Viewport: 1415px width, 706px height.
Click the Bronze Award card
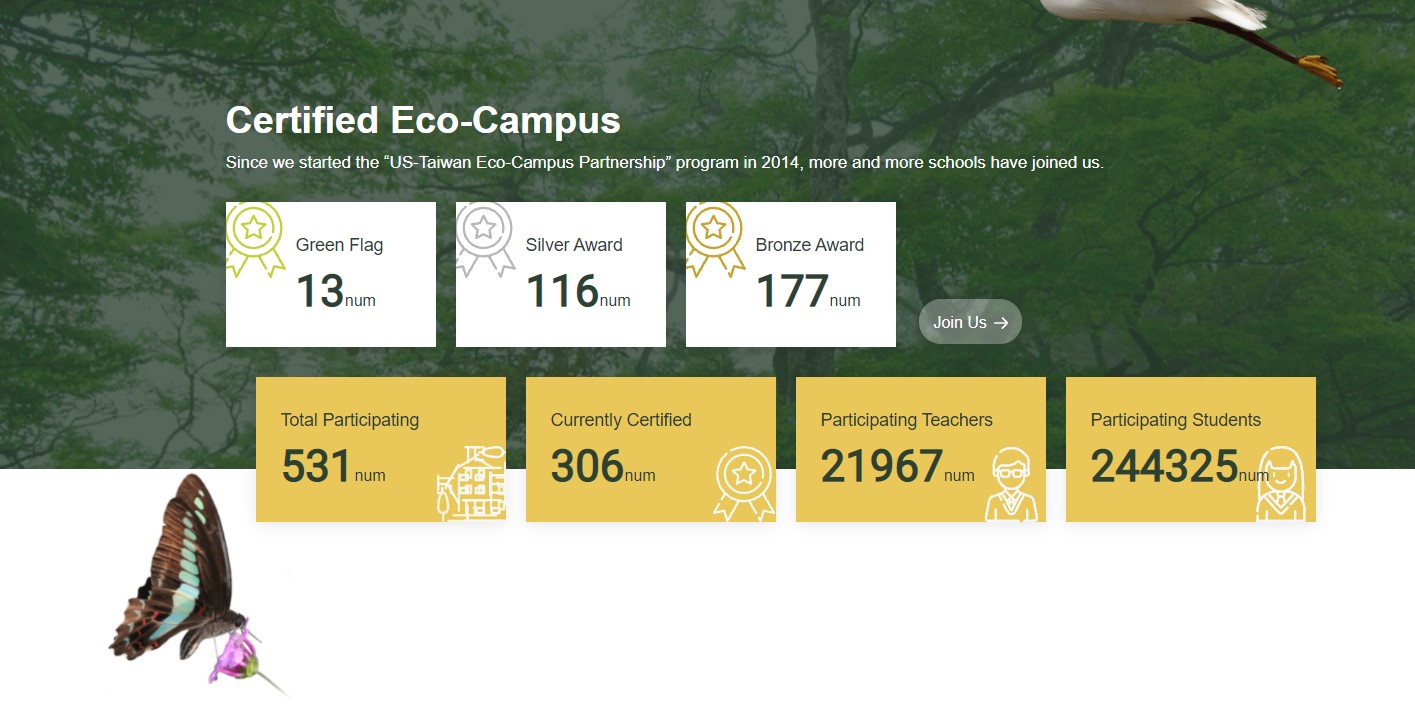point(790,273)
